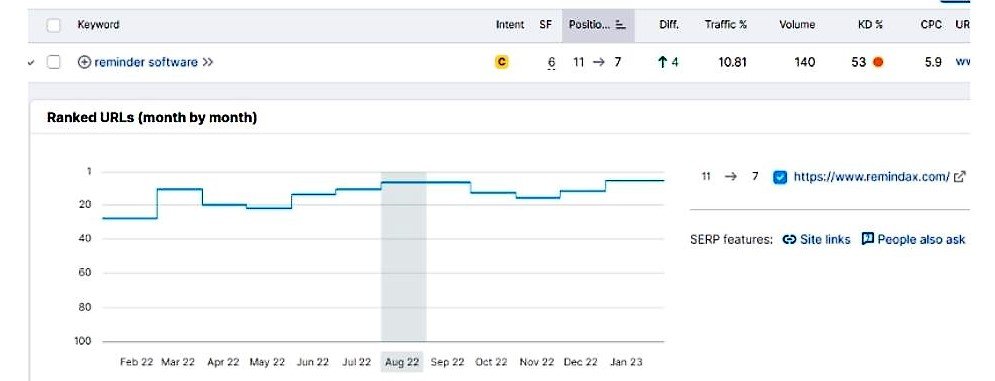995x381 pixels.
Task: Click the plus icon beside reminder software
Action: click(84, 62)
